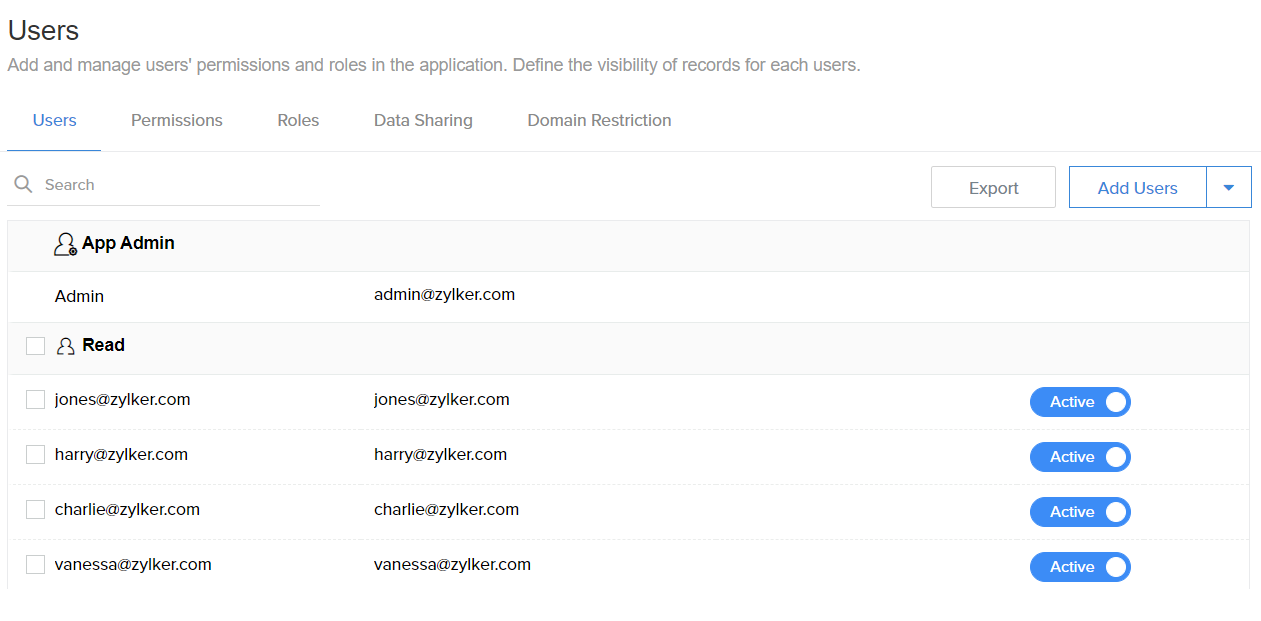This screenshot has height=621, width=1261.
Task: Toggle harry@zylker.com to inactive
Action: coord(1080,457)
